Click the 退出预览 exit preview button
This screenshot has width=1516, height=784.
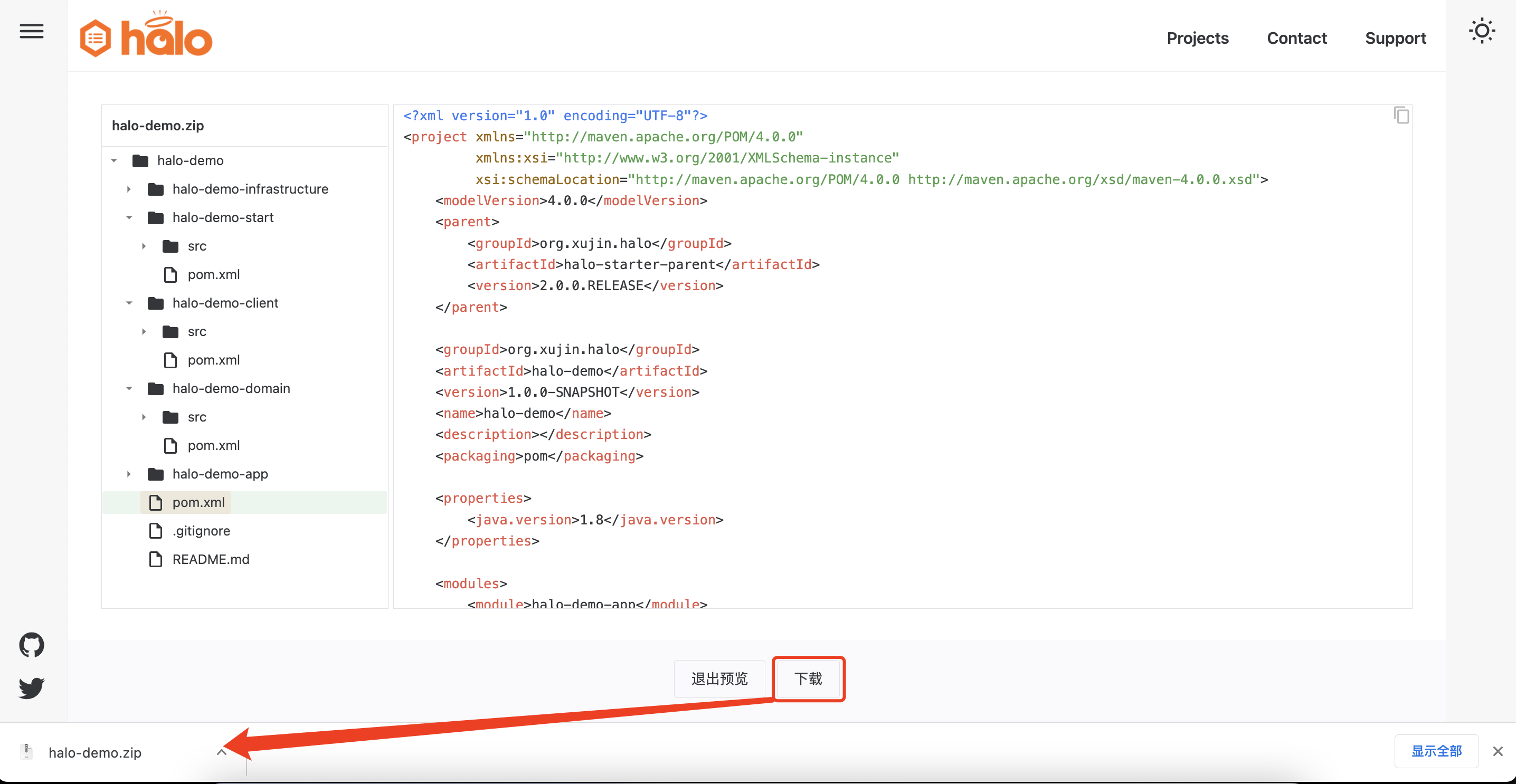(719, 678)
